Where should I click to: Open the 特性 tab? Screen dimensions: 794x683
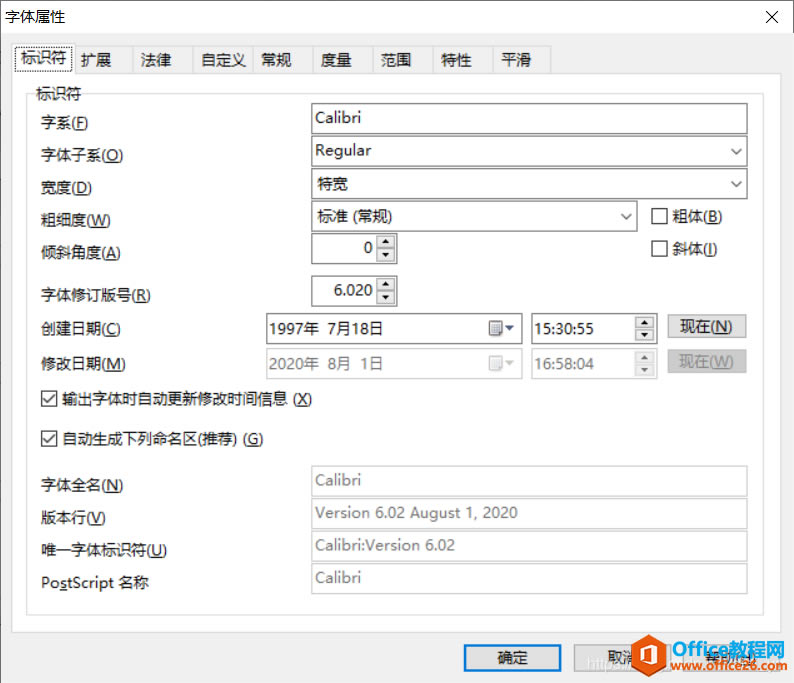pyautogui.click(x=463, y=60)
